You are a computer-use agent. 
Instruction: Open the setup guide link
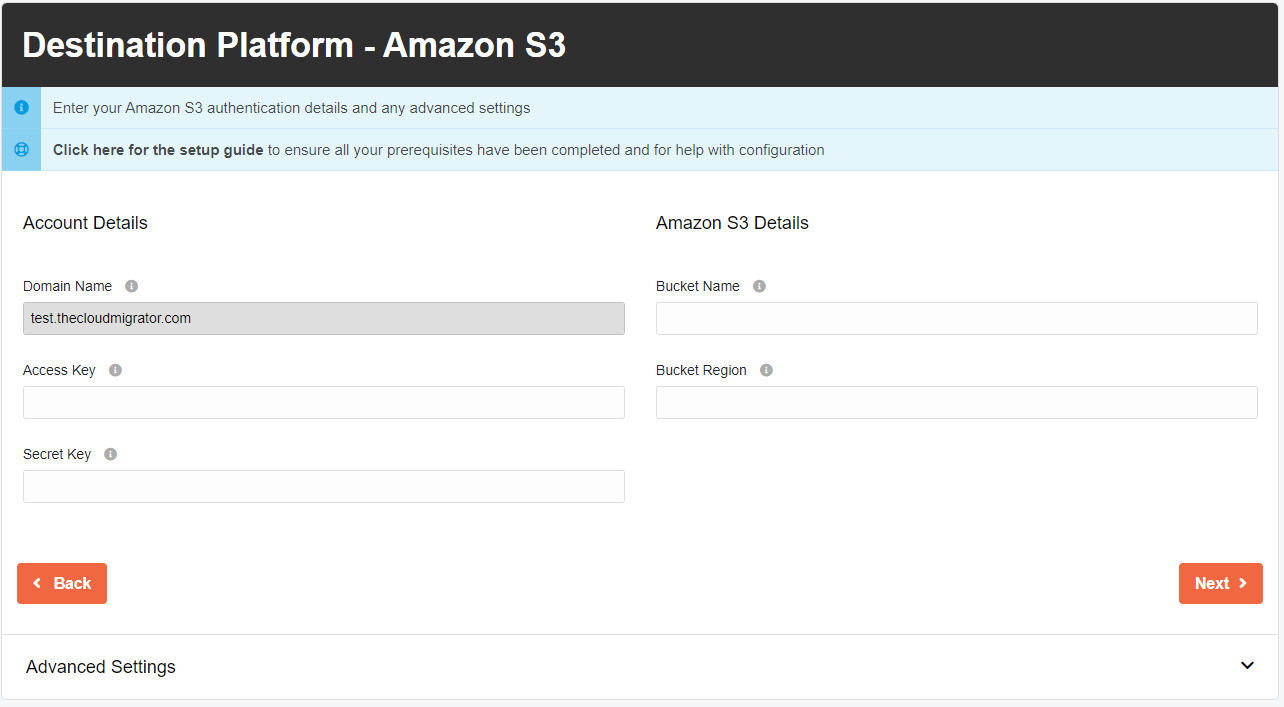click(158, 150)
